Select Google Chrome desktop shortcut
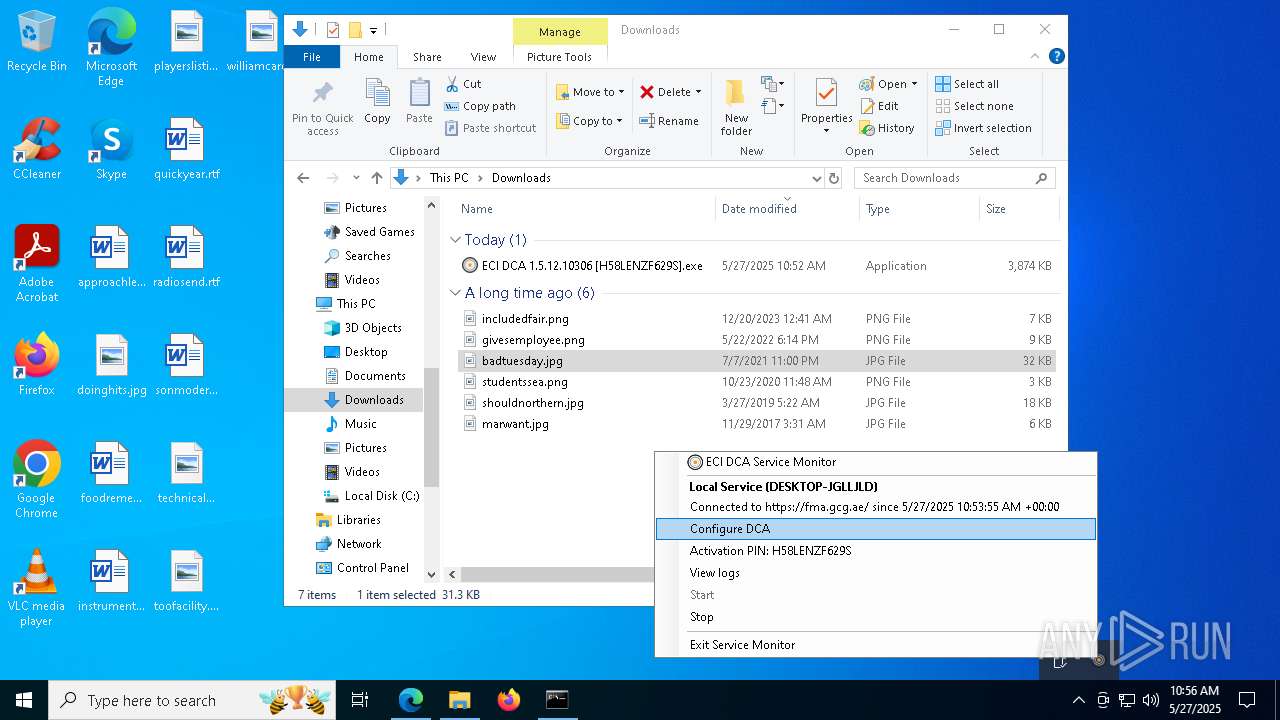This screenshot has width=1280, height=720. (x=37, y=480)
